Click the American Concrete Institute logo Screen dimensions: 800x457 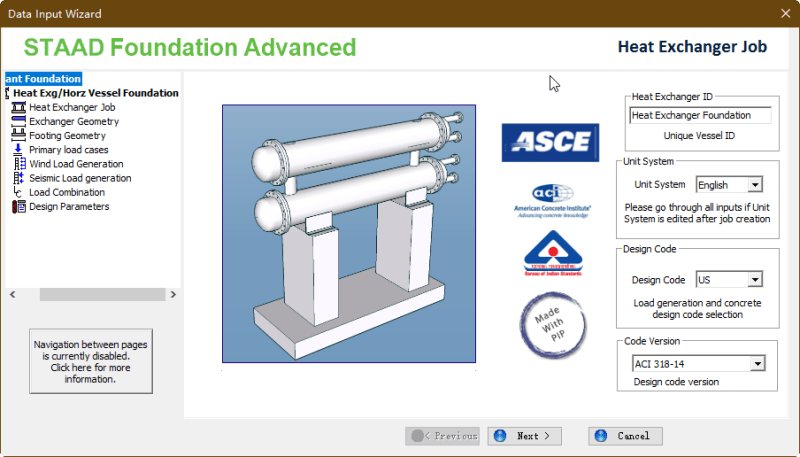tap(552, 201)
